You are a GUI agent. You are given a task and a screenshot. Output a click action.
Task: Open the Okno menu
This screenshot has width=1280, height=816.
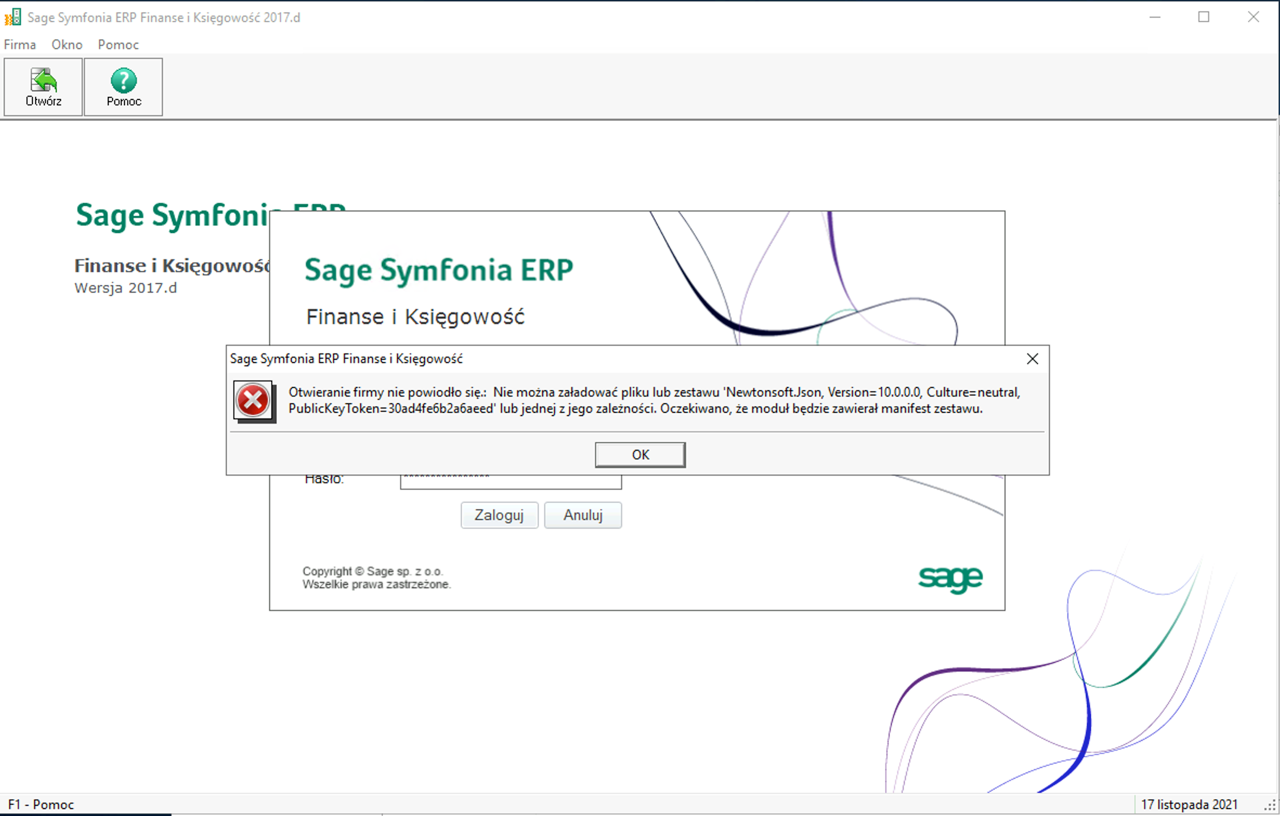67,44
